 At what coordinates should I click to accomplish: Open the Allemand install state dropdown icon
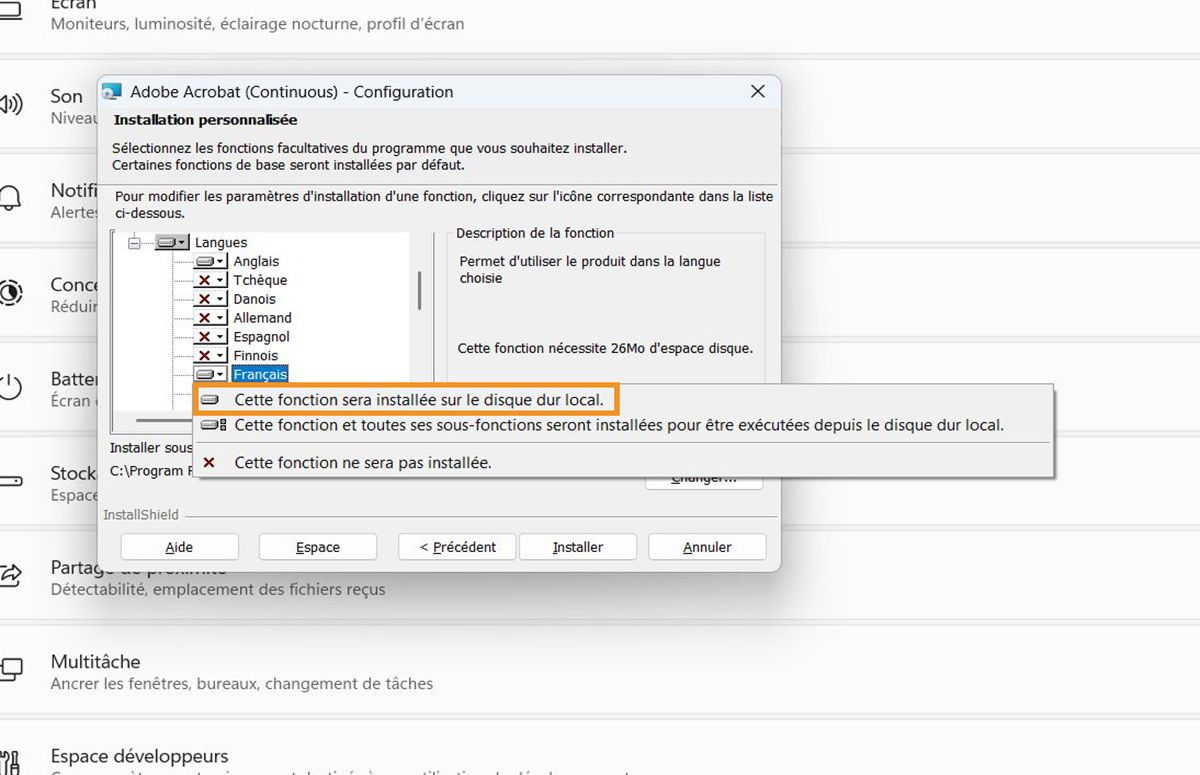(210, 318)
